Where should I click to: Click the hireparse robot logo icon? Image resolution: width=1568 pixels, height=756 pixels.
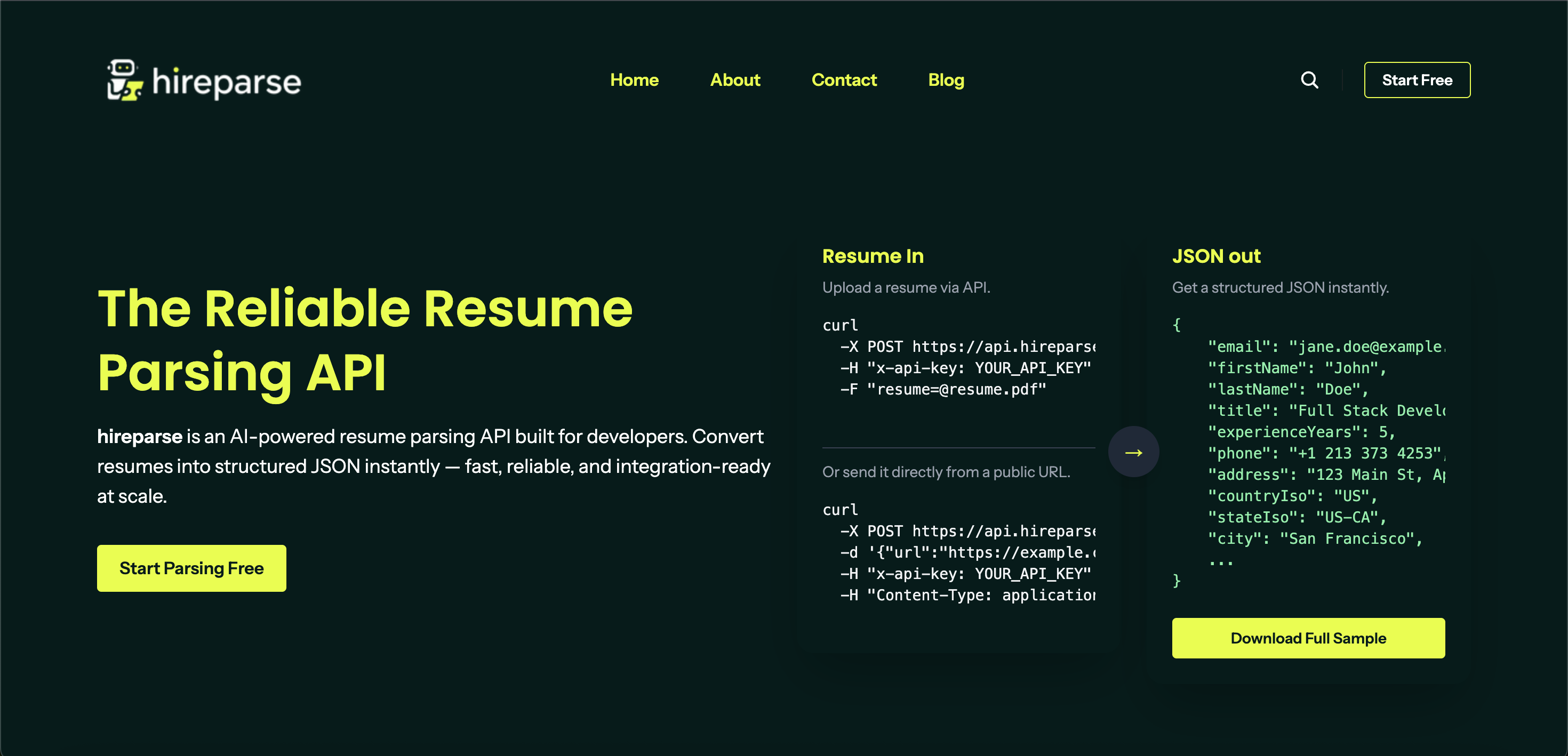click(125, 80)
